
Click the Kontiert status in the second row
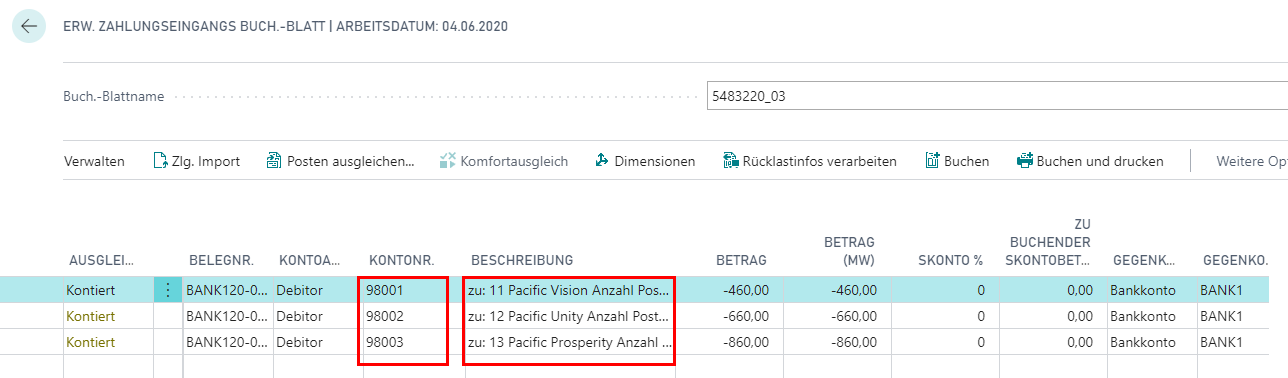[x=91, y=316]
